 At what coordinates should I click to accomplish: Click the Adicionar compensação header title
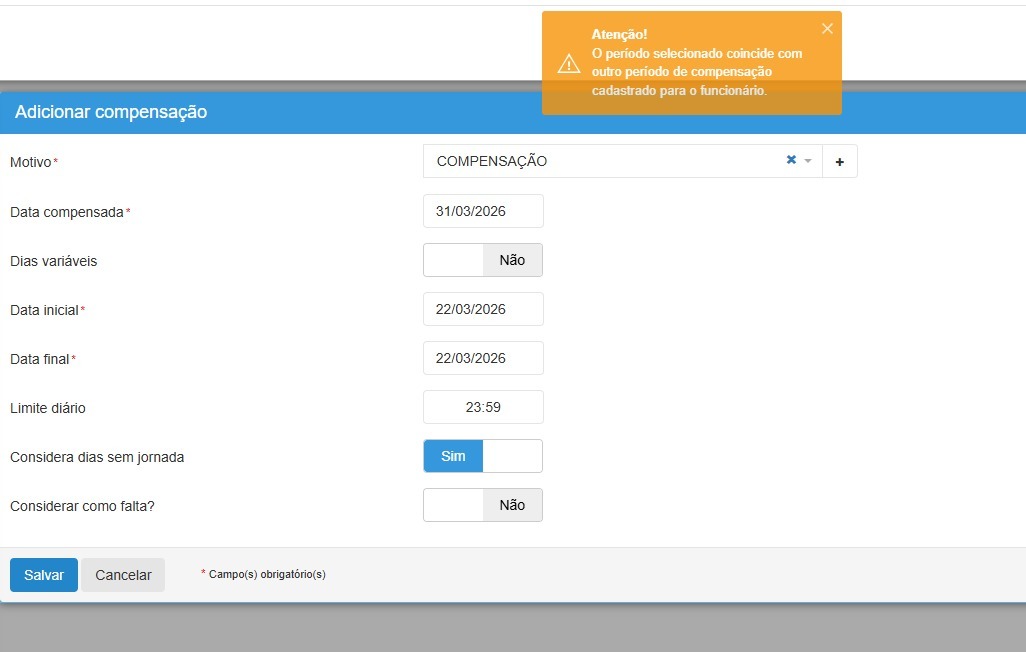pyautogui.click(x=111, y=112)
